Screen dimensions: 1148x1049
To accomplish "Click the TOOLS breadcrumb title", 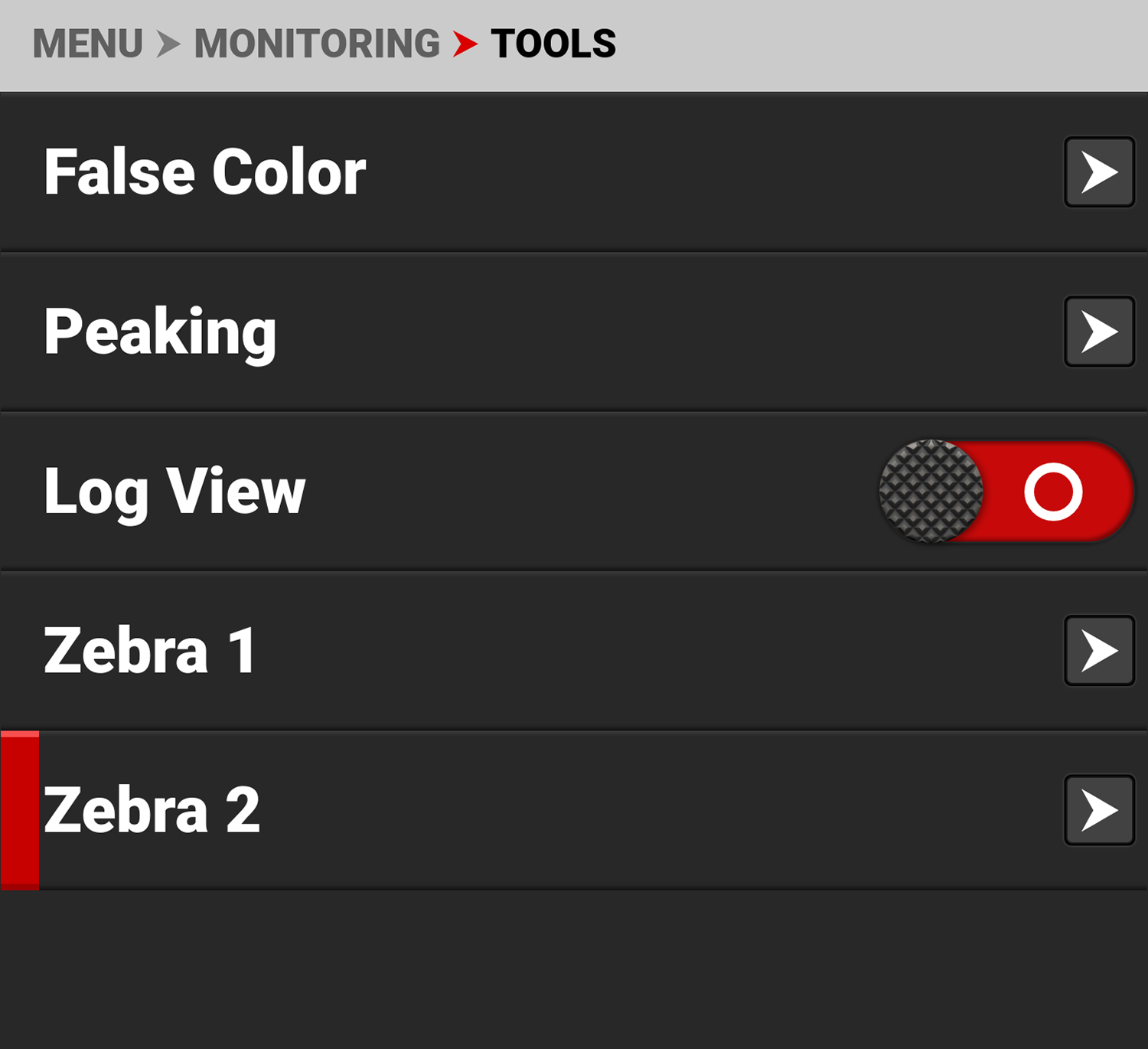I will (x=553, y=44).
